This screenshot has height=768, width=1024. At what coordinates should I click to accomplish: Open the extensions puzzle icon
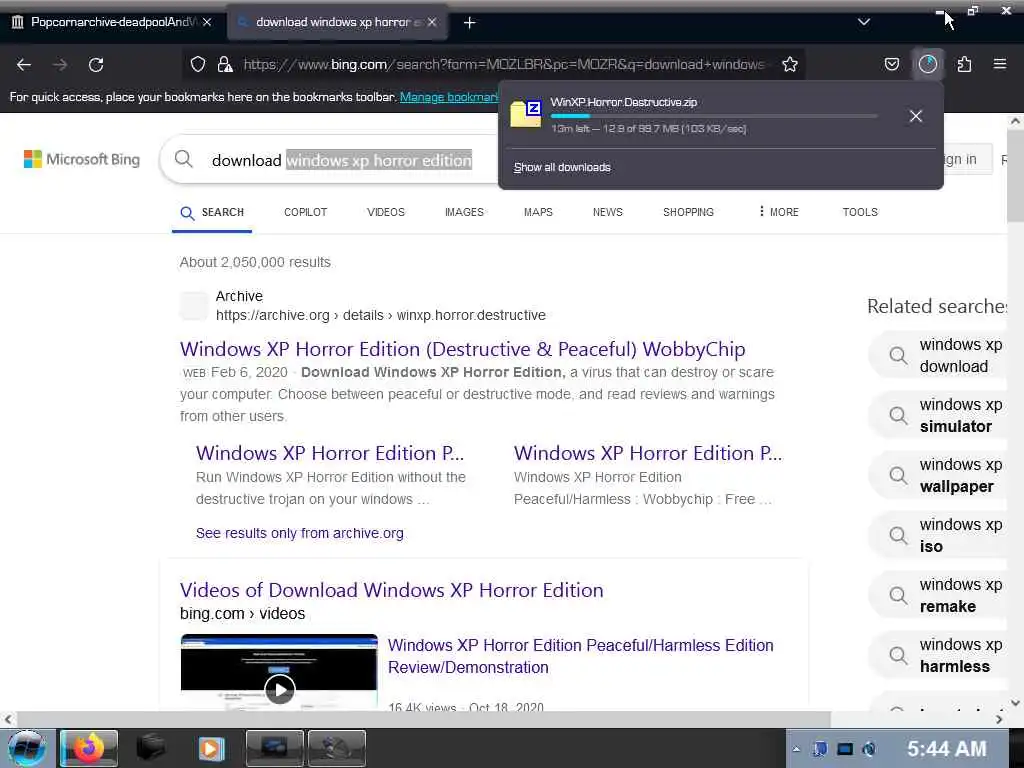coord(964,64)
